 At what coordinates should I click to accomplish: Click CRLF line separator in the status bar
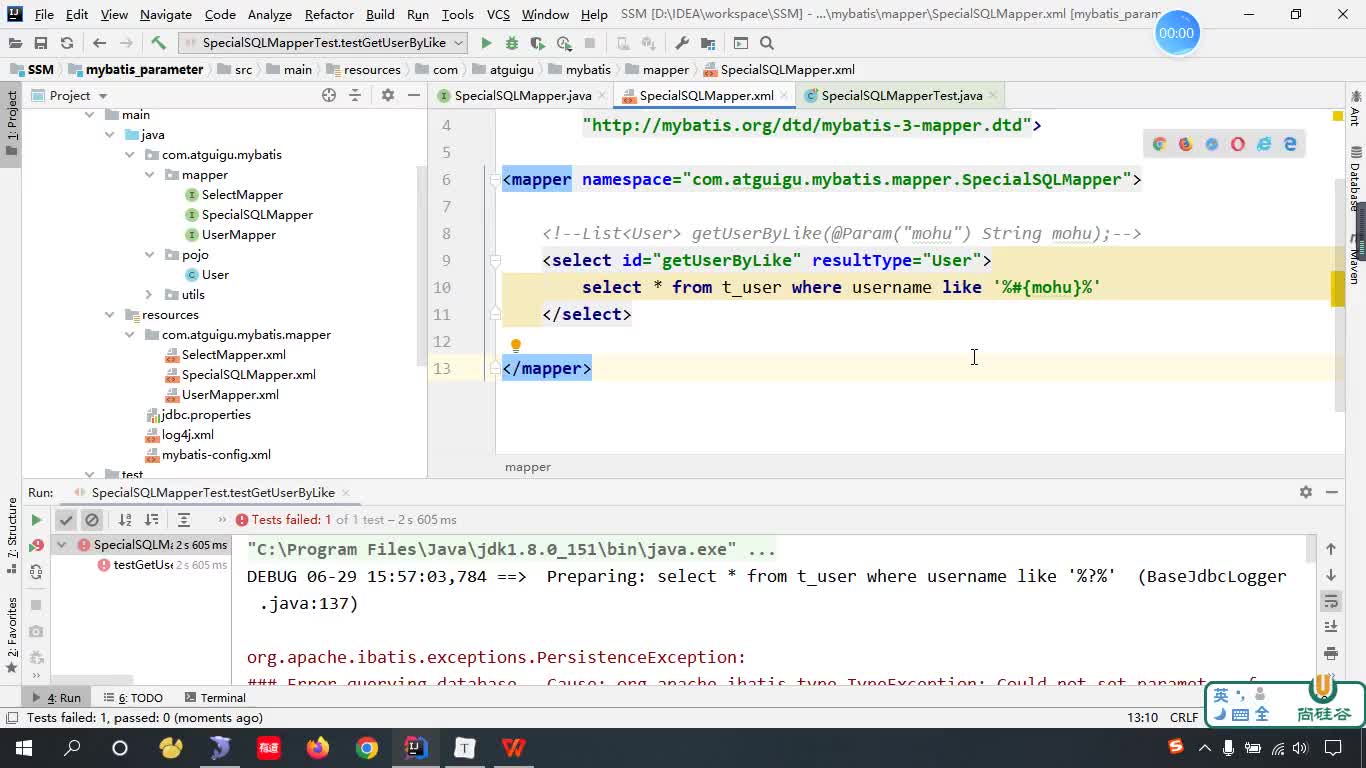click(x=1184, y=718)
